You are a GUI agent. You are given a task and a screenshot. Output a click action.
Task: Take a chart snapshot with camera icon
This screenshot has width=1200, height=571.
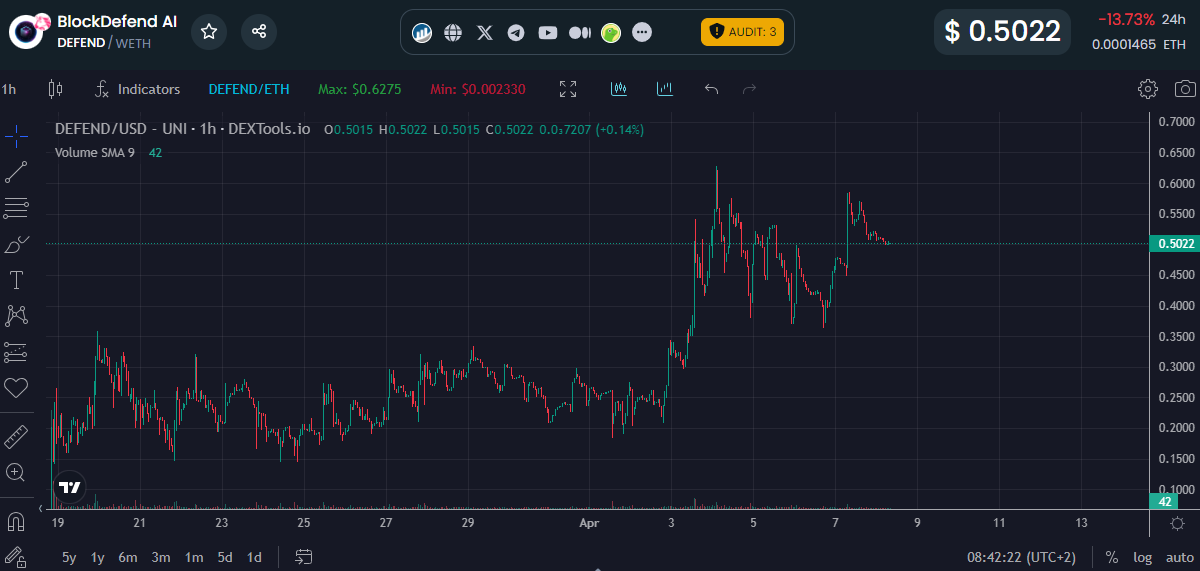coord(1185,89)
